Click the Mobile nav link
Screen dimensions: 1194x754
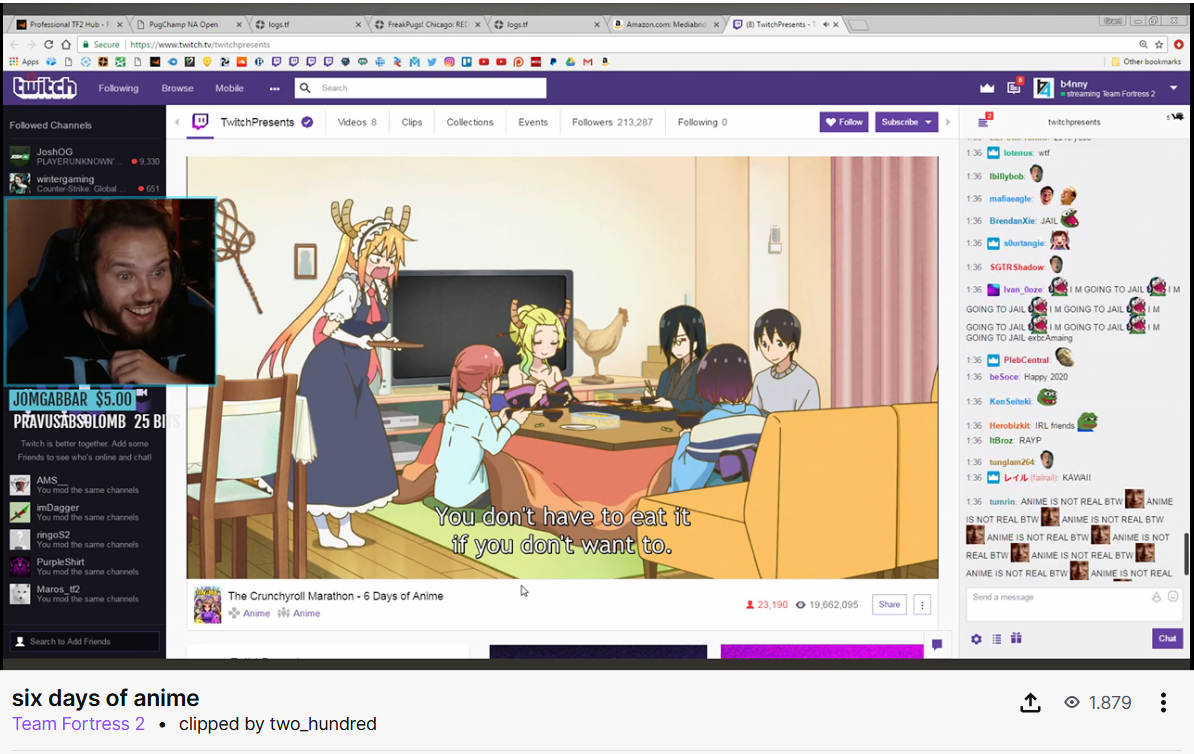(229, 88)
